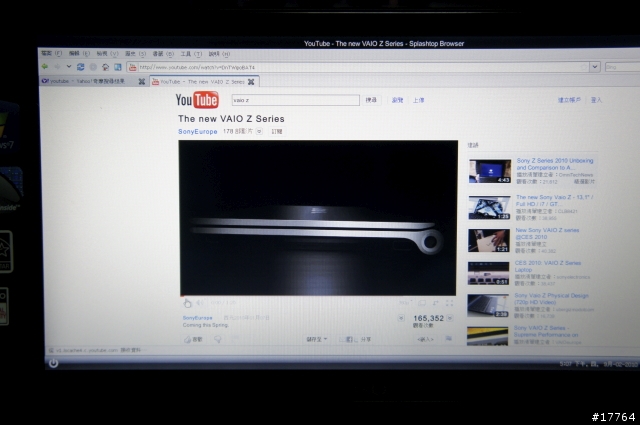Open the 書籤 (B) menu

coord(163,54)
